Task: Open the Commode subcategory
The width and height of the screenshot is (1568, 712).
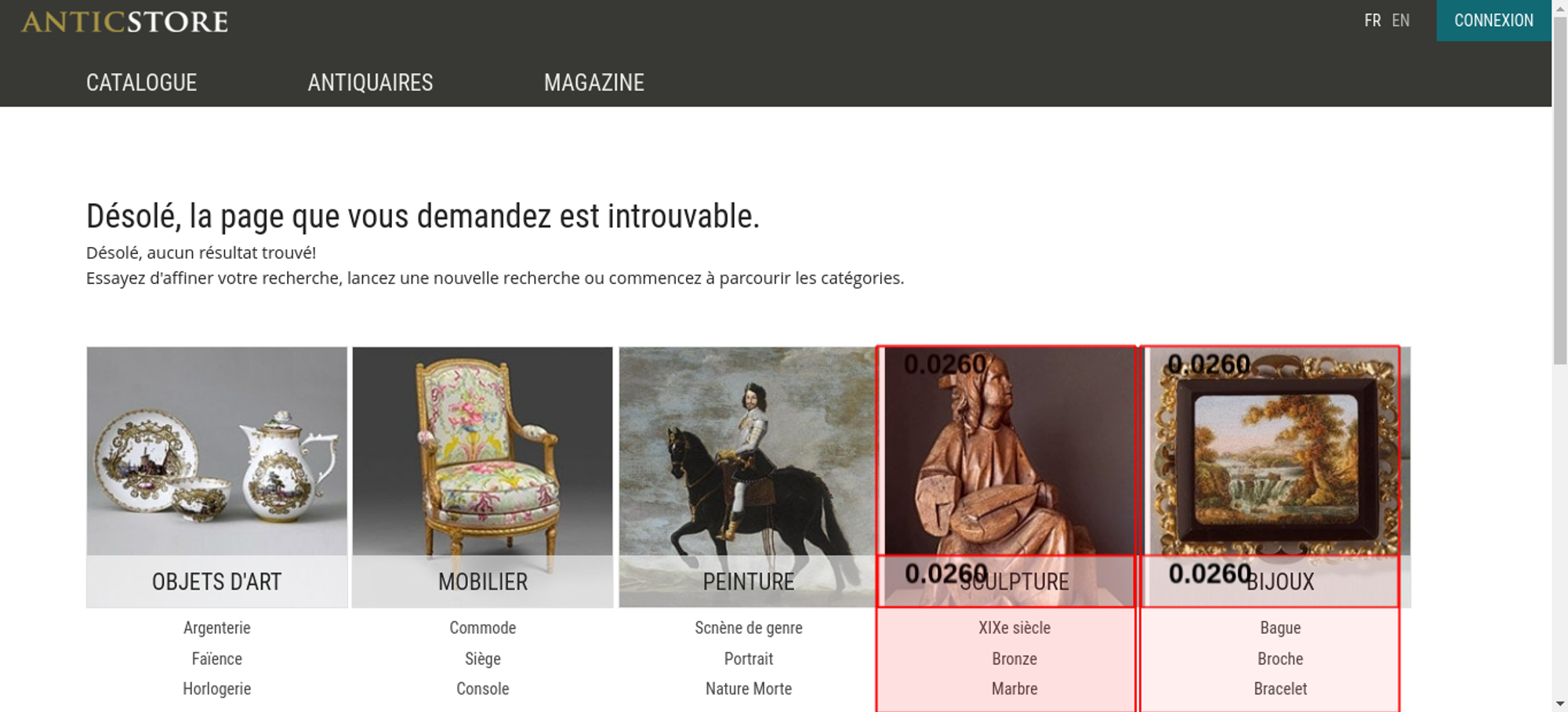Action: pos(483,628)
